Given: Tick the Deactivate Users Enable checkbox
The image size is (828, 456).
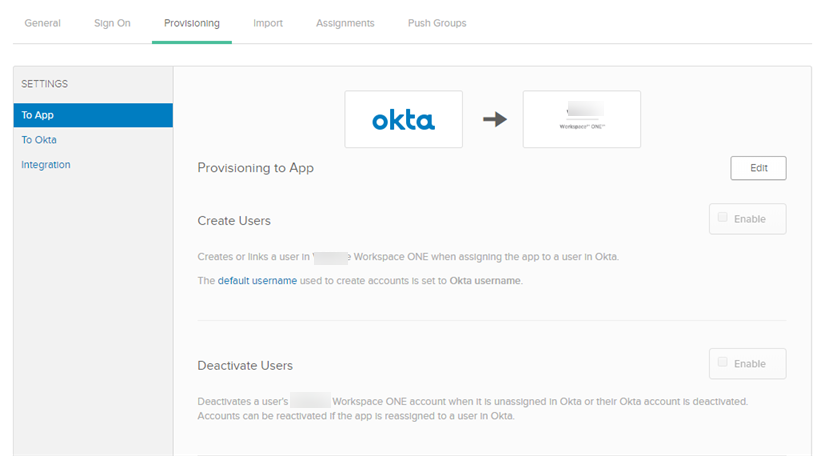Looking at the screenshot, I should tap(722, 362).
